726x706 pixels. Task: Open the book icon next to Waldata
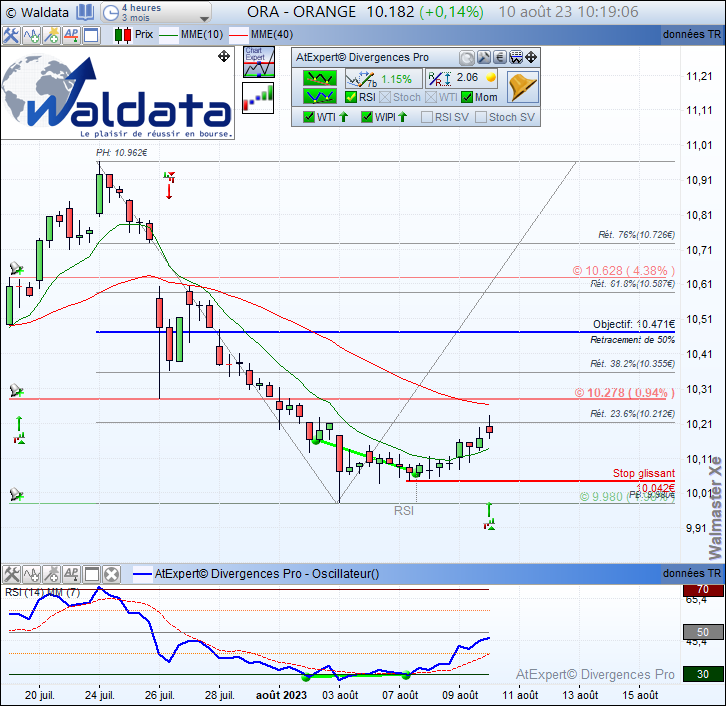(85, 12)
